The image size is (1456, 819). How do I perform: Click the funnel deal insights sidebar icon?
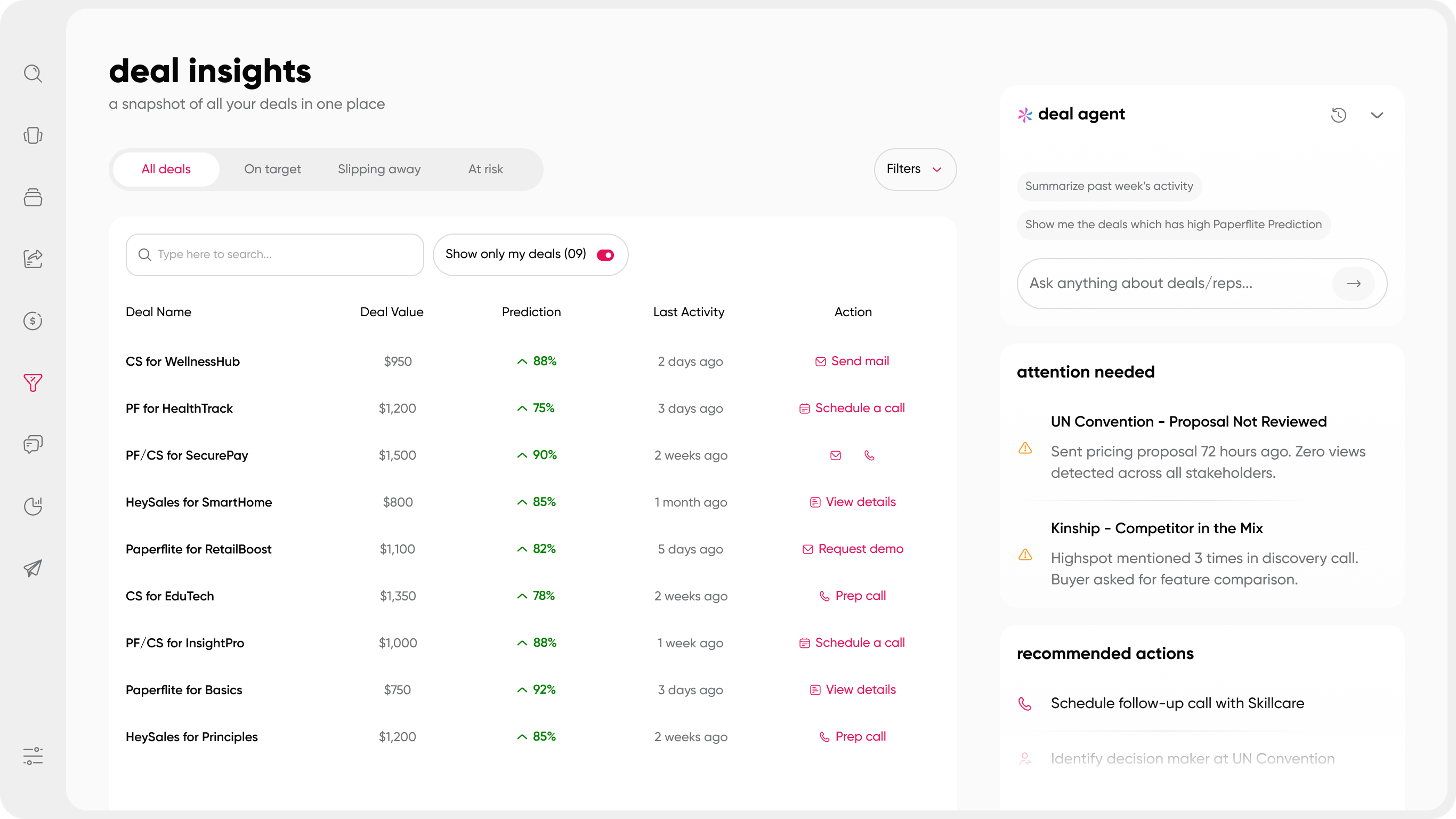[x=33, y=383]
